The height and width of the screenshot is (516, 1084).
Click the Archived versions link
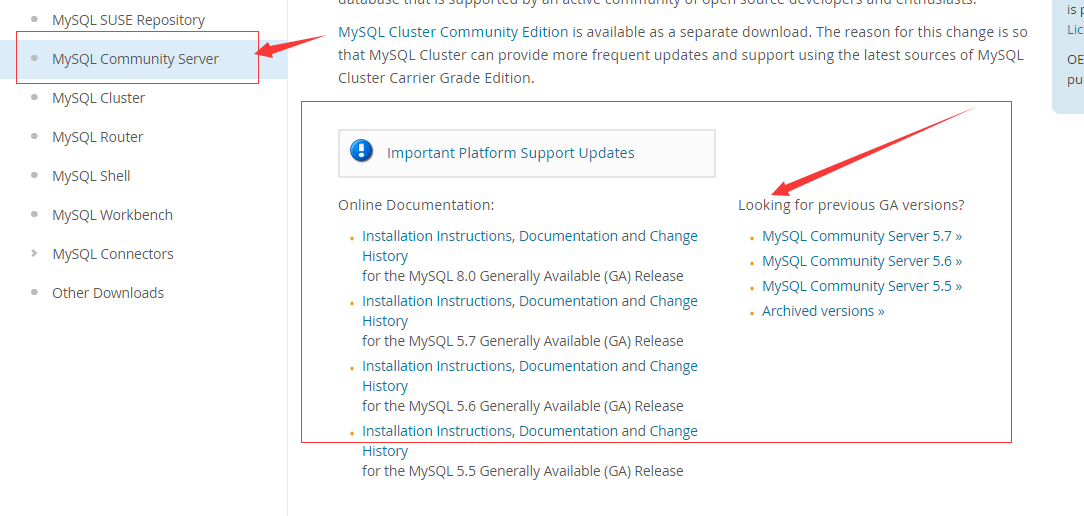point(823,311)
